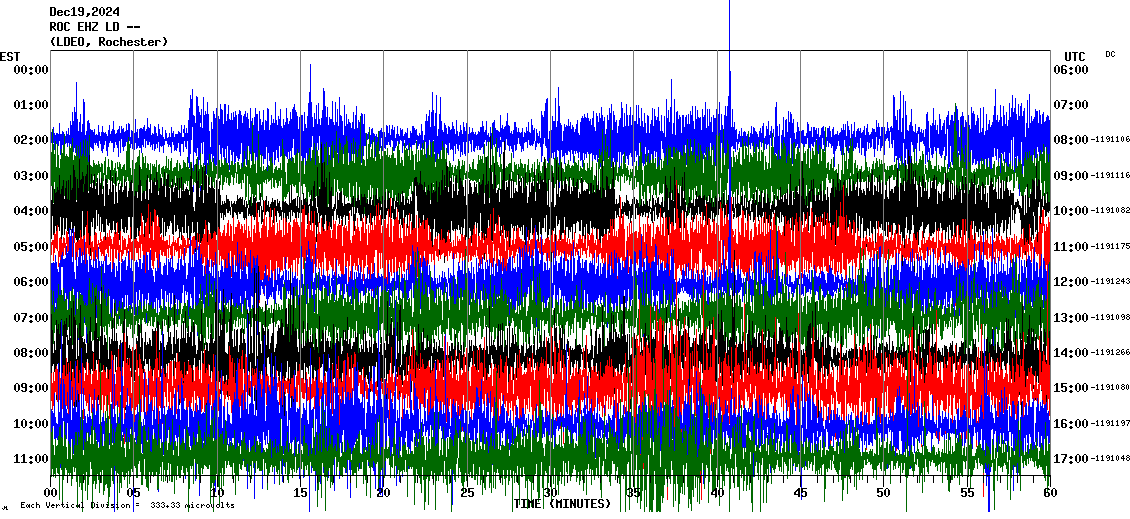Click the -1191243 offset value
Screen dimensions: 1130x519
pos(1111,282)
